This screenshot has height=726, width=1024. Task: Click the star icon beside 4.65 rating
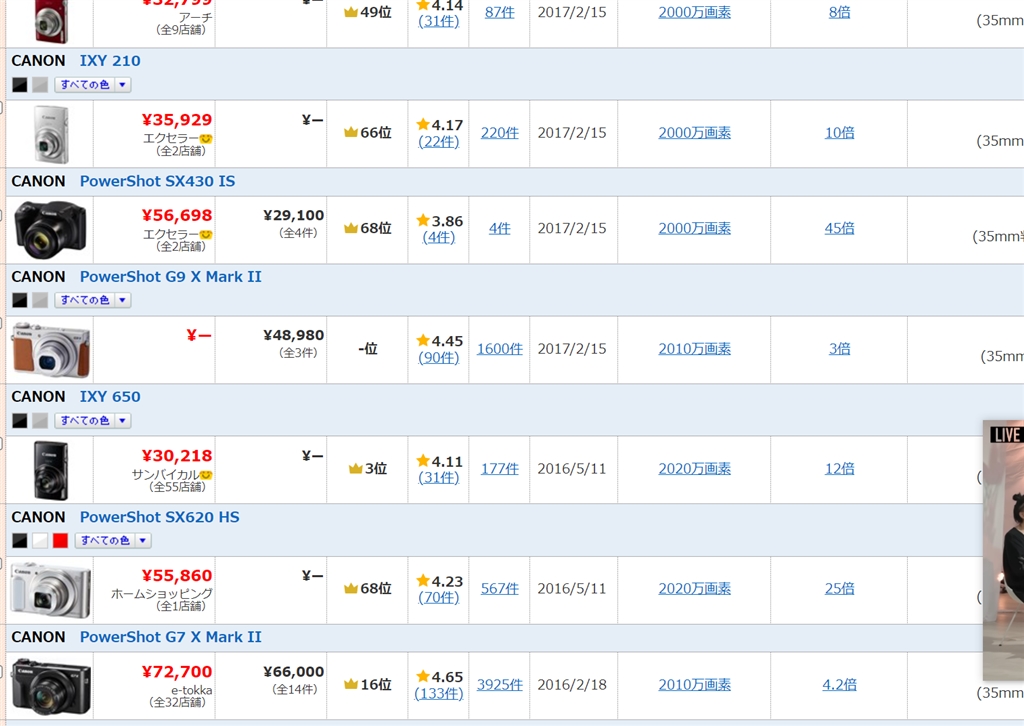pos(423,676)
